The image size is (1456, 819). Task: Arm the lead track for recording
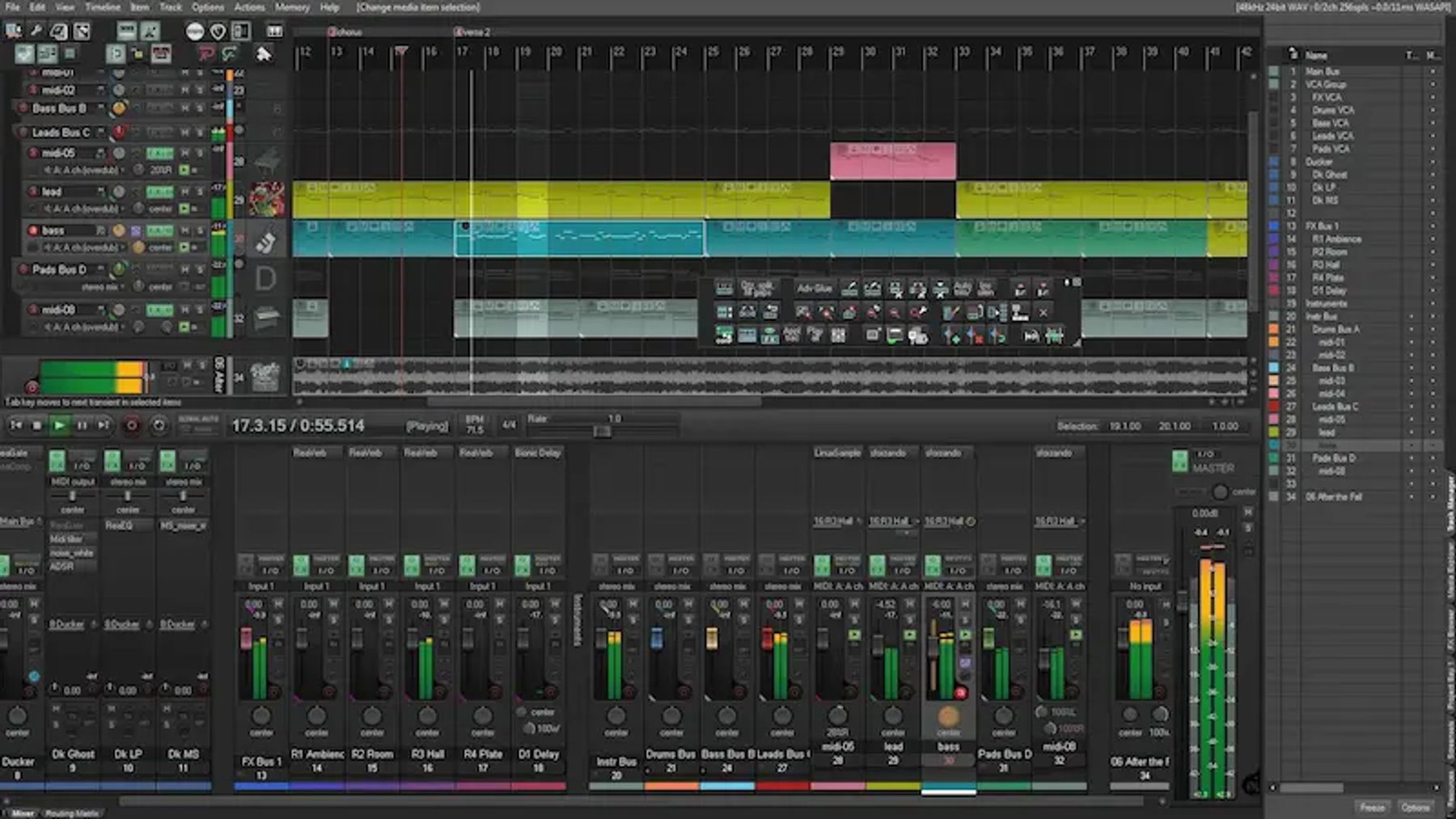[x=33, y=192]
